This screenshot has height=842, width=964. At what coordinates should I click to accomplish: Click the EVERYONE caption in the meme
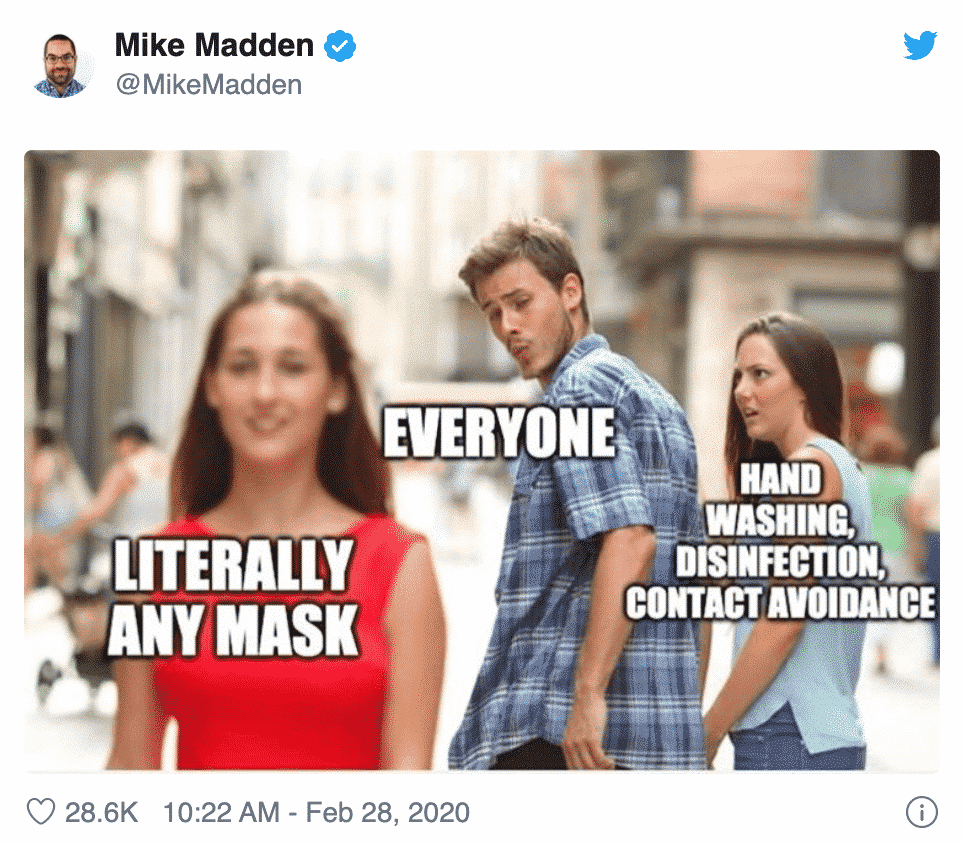tap(499, 433)
